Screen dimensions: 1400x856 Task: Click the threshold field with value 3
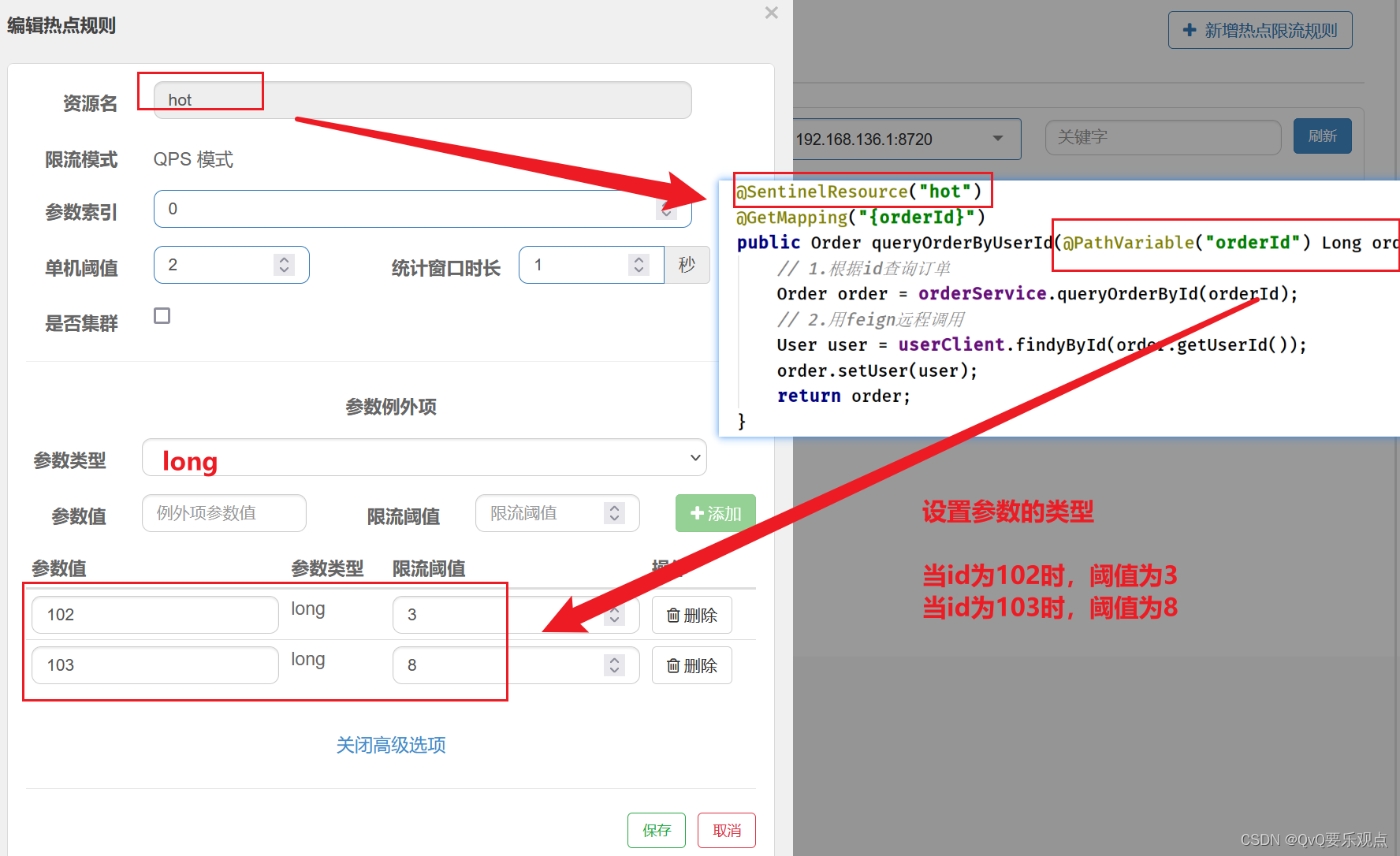[516, 615]
